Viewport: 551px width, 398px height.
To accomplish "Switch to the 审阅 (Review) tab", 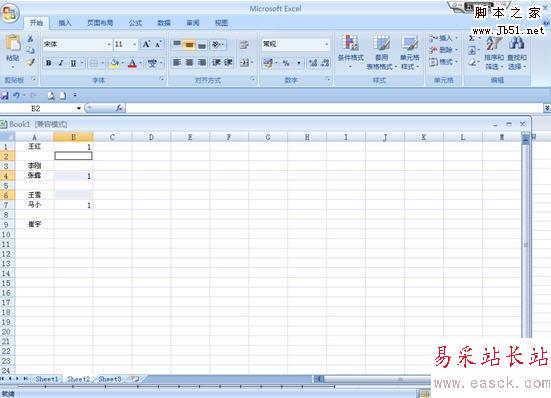I will 193,23.
